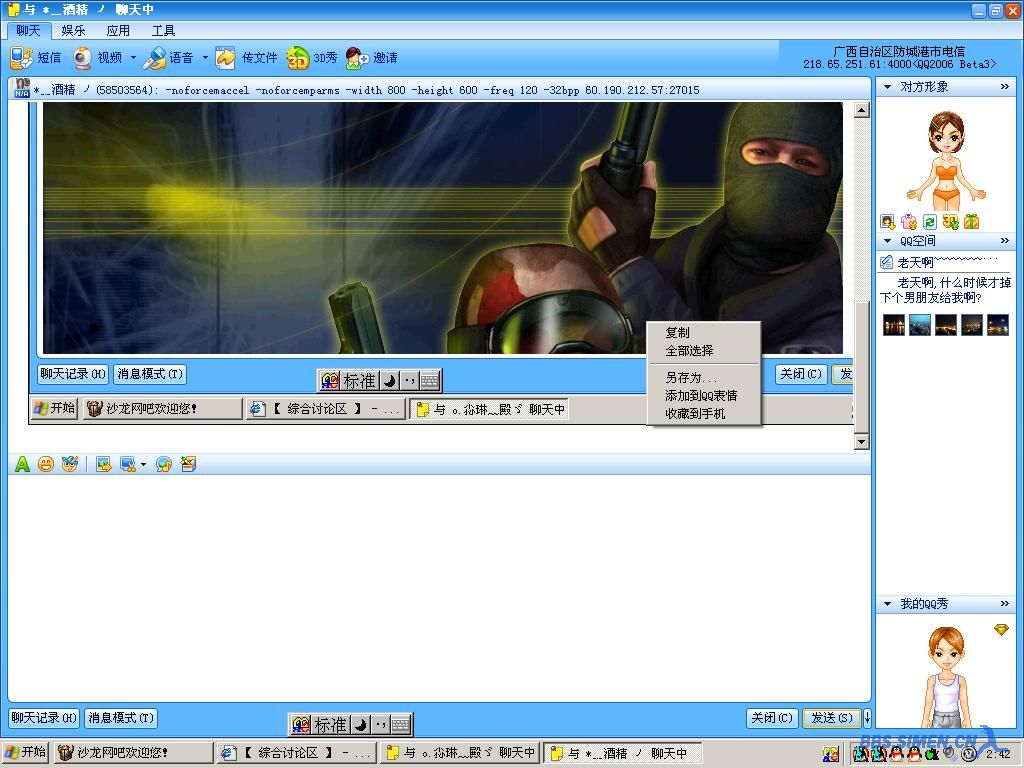
Task: Click the music share bubble icon
Action: tap(164, 464)
